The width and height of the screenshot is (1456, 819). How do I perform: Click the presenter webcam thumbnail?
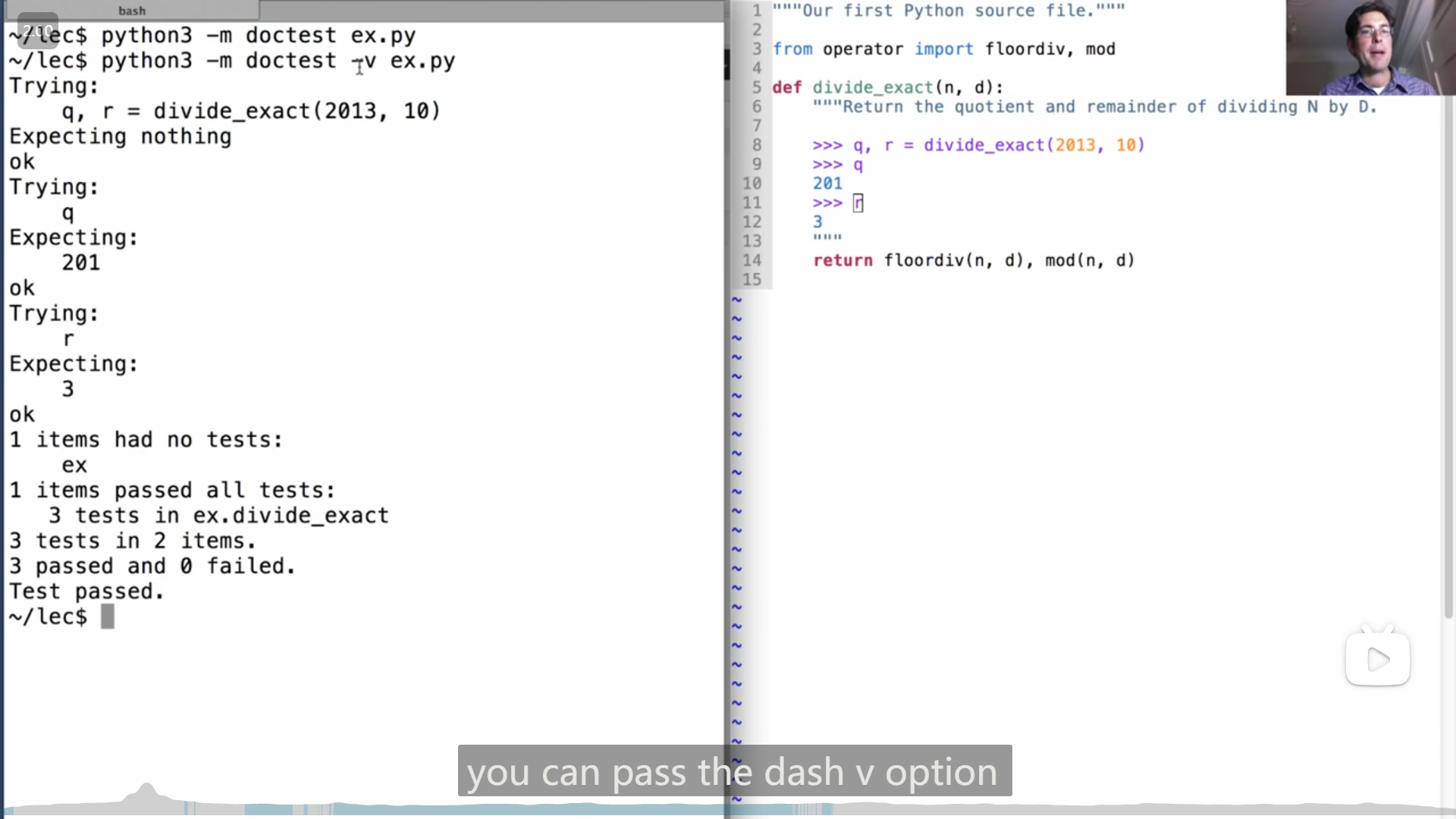tap(1370, 47)
